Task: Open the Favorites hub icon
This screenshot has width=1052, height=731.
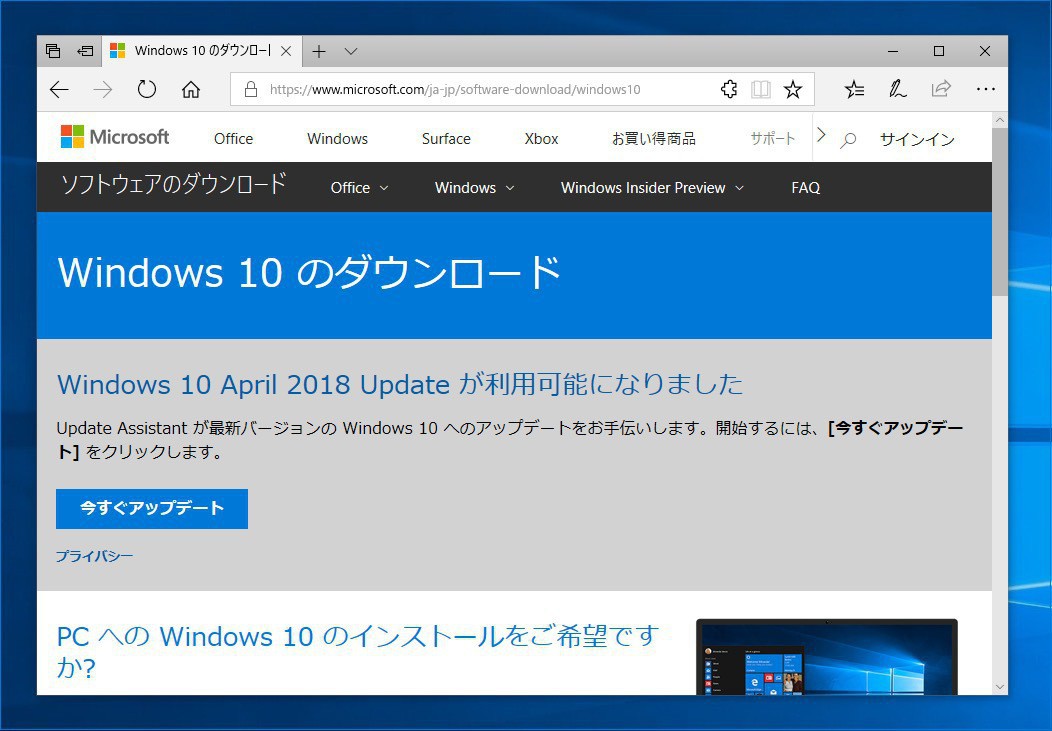Action: pyautogui.click(x=854, y=89)
